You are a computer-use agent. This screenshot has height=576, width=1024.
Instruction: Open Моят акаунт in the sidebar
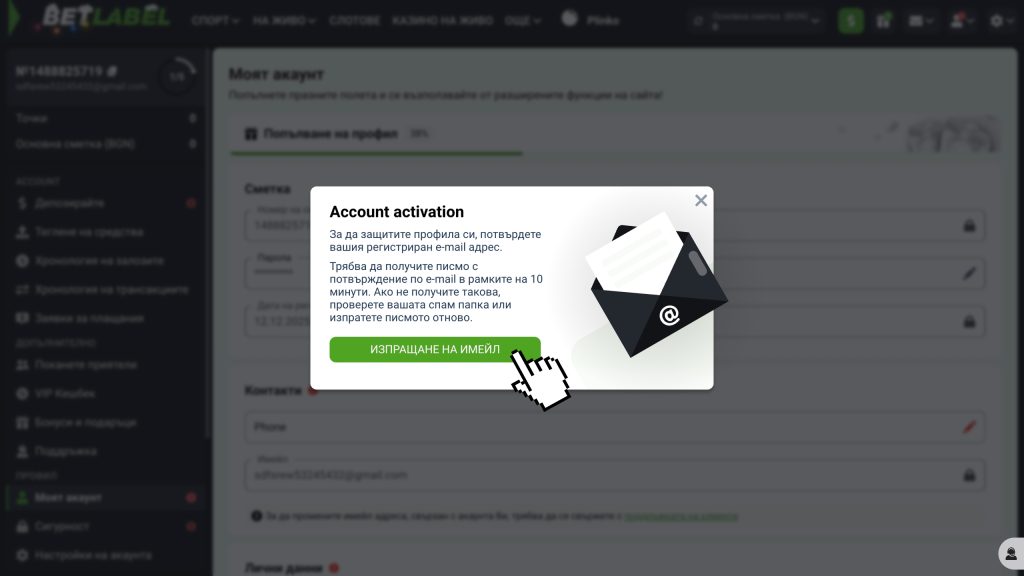pos(68,497)
